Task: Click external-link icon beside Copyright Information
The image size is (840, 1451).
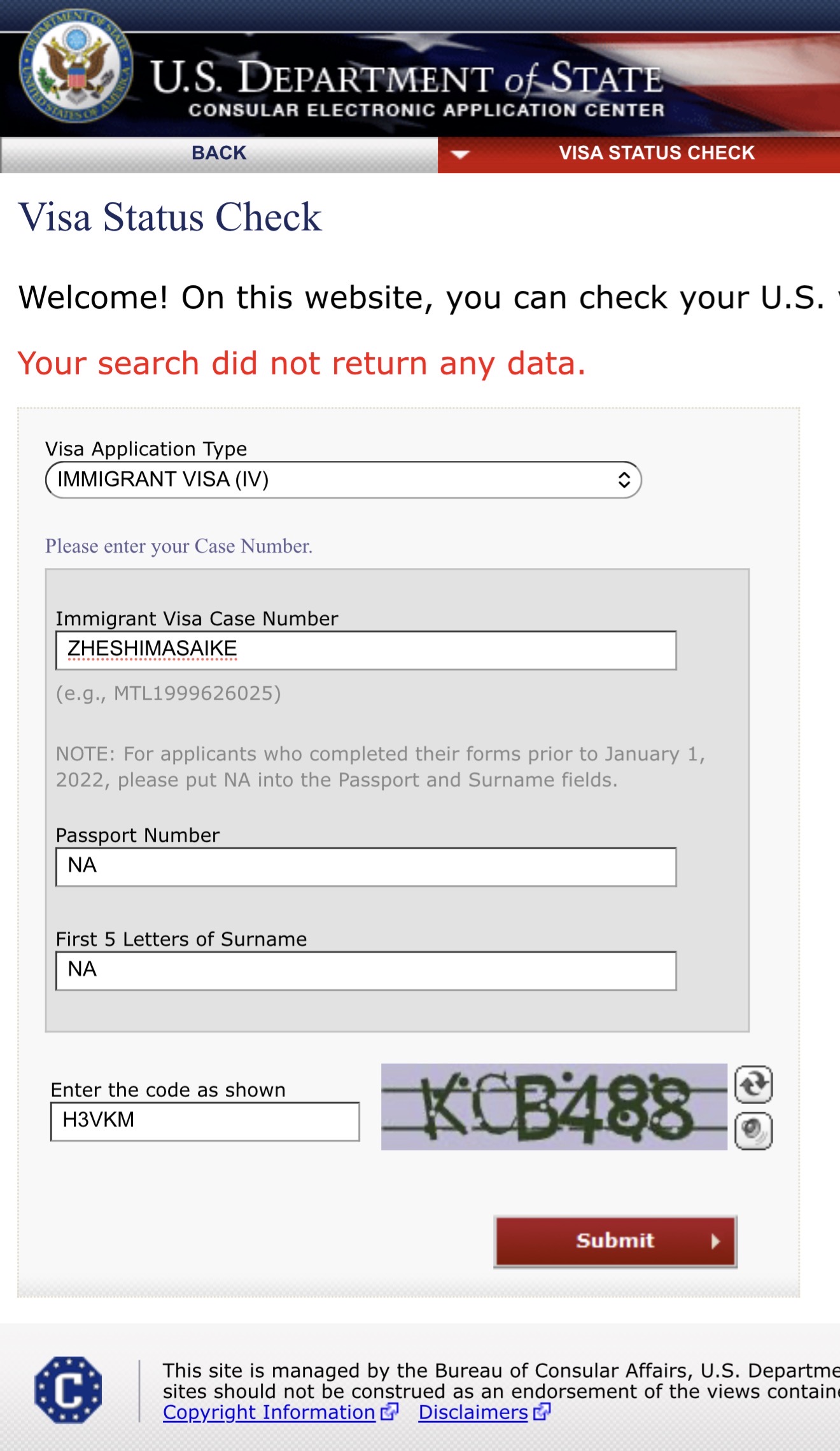Action: click(389, 1412)
